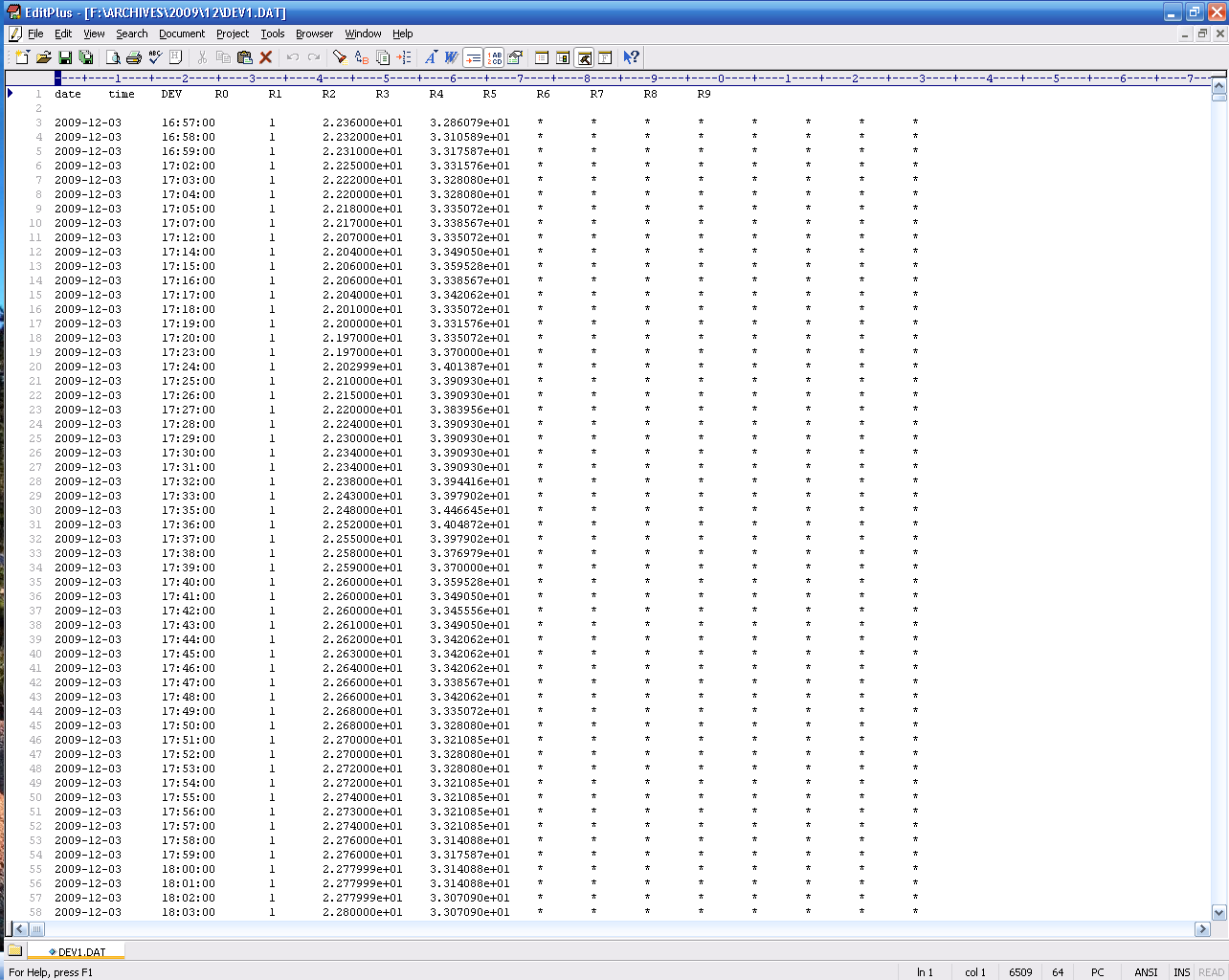This screenshot has width=1229, height=980.
Task: Toggle the INS indicator in the status bar
Action: [1182, 972]
